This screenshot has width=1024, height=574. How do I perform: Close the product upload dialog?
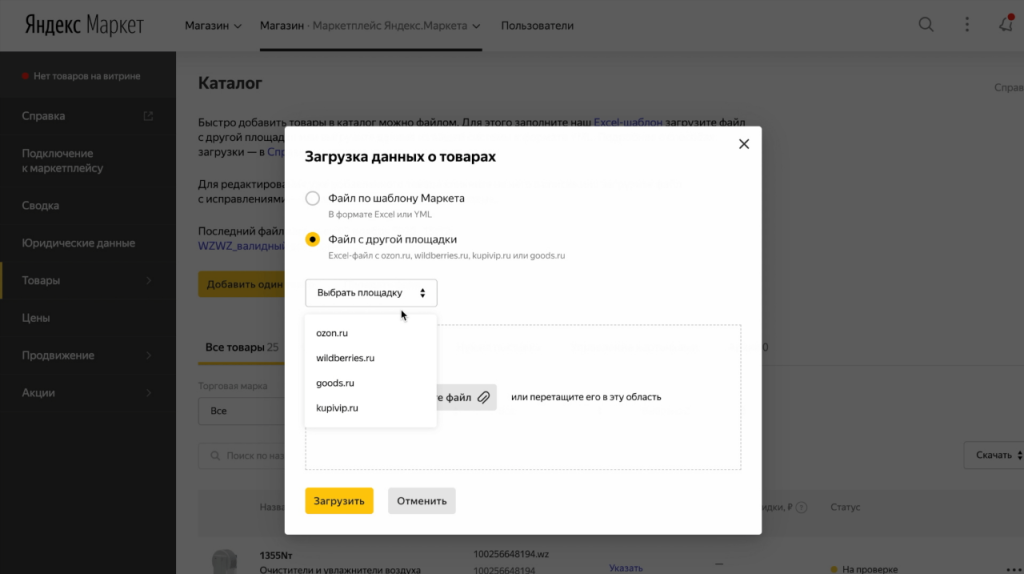point(744,144)
